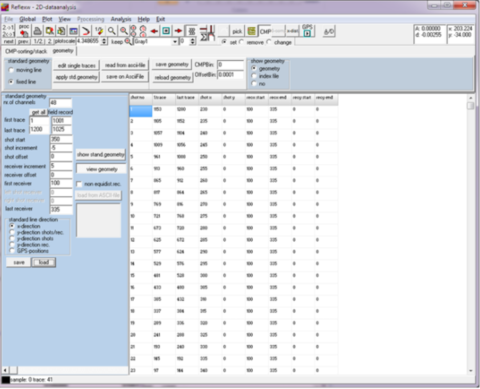Click the plotscale stepper arrows

coord(104,41)
